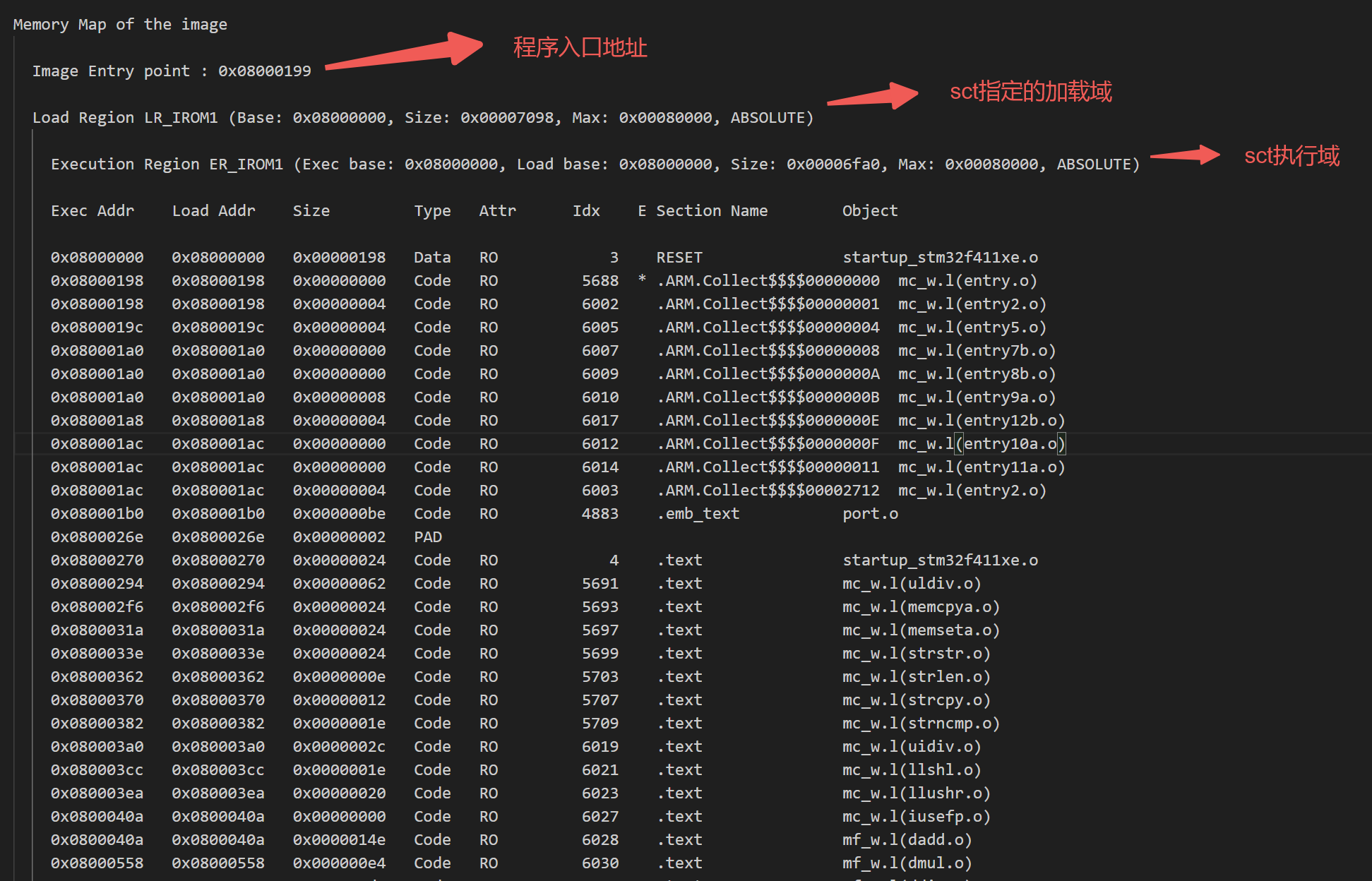
Task: Click the 'Size' column header
Action: point(311,211)
